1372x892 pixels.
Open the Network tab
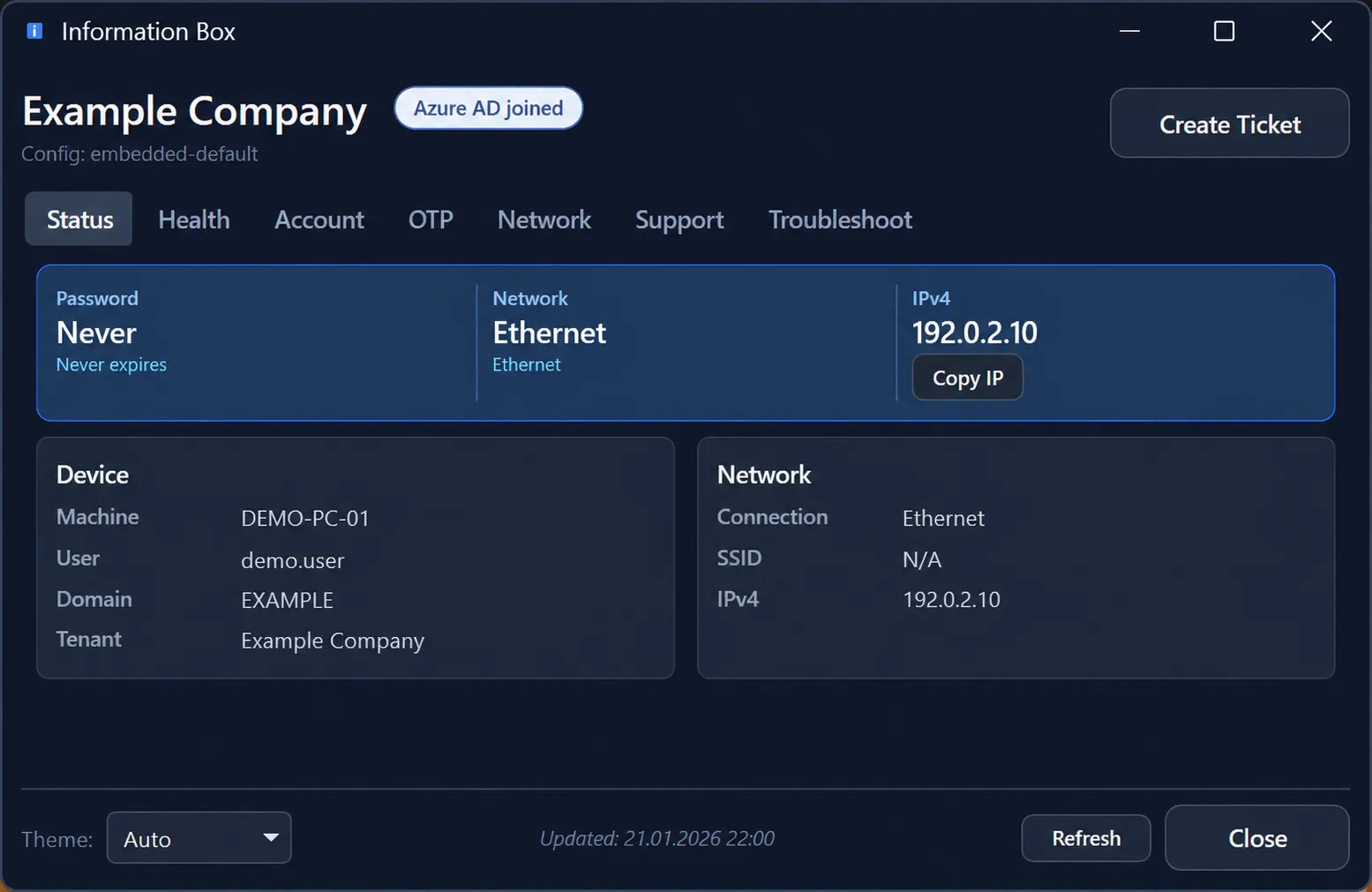click(544, 219)
